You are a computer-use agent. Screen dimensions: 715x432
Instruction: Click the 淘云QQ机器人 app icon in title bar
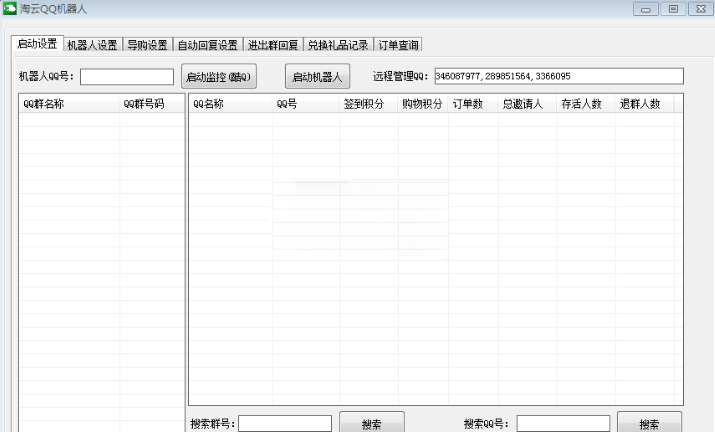click(10, 8)
